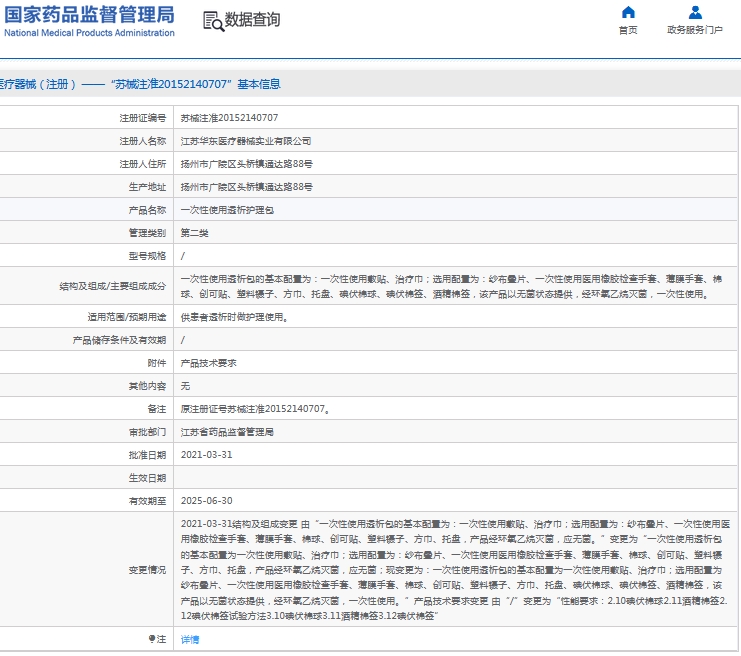Screen dimensions: 741x656
Task: Click the 管理类别 label
Action: click(147, 233)
